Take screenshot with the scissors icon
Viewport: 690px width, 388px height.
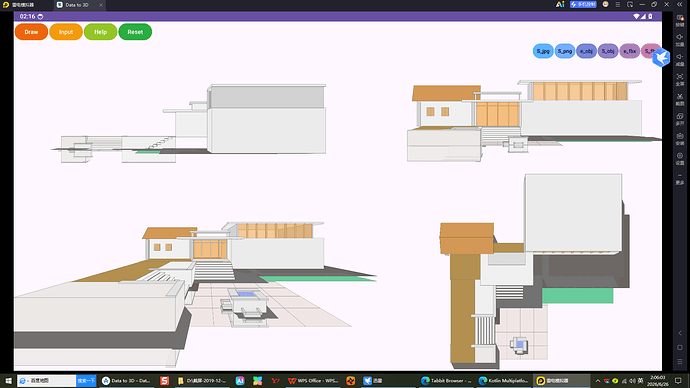click(x=680, y=99)
